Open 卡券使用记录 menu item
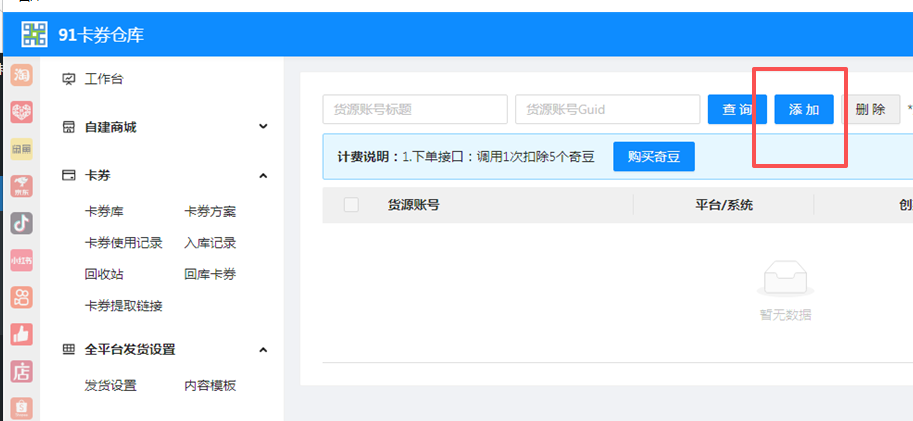The height and width of the screenshot is (421, 913). point(123,243)
